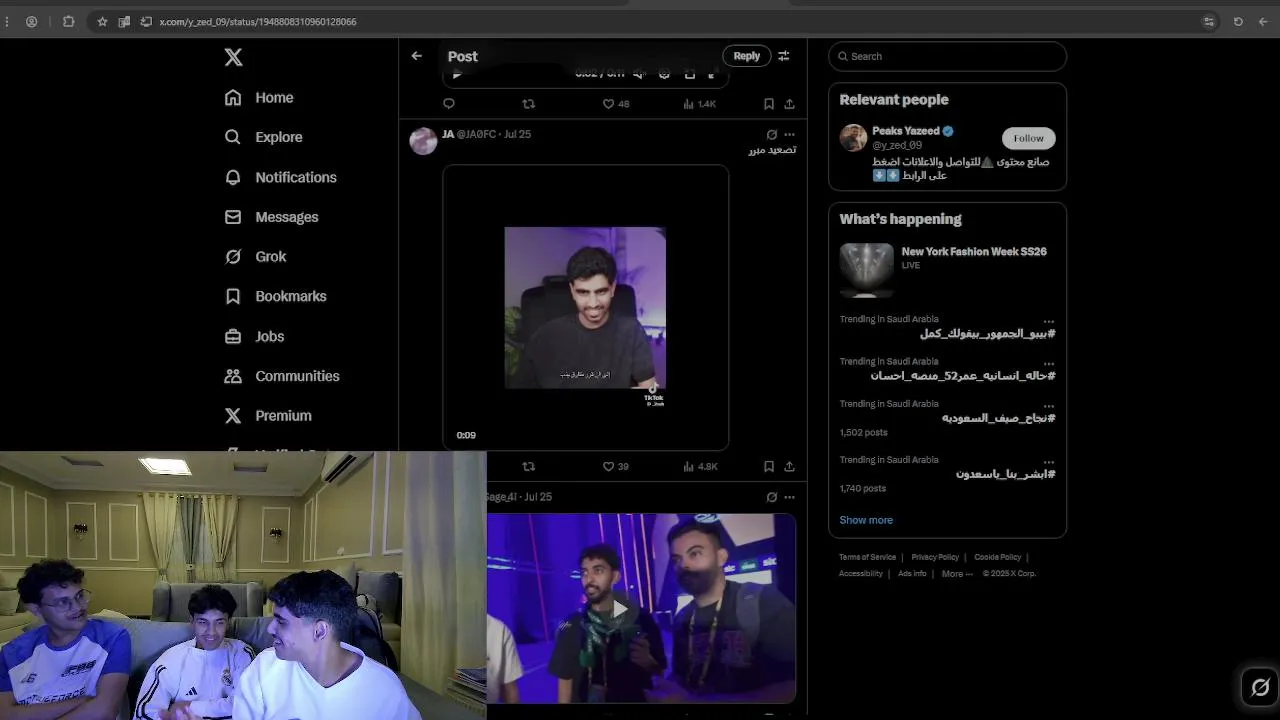Open more options on JA's post
Screen dimensions: 1280x720
click(x=789, y=134)
